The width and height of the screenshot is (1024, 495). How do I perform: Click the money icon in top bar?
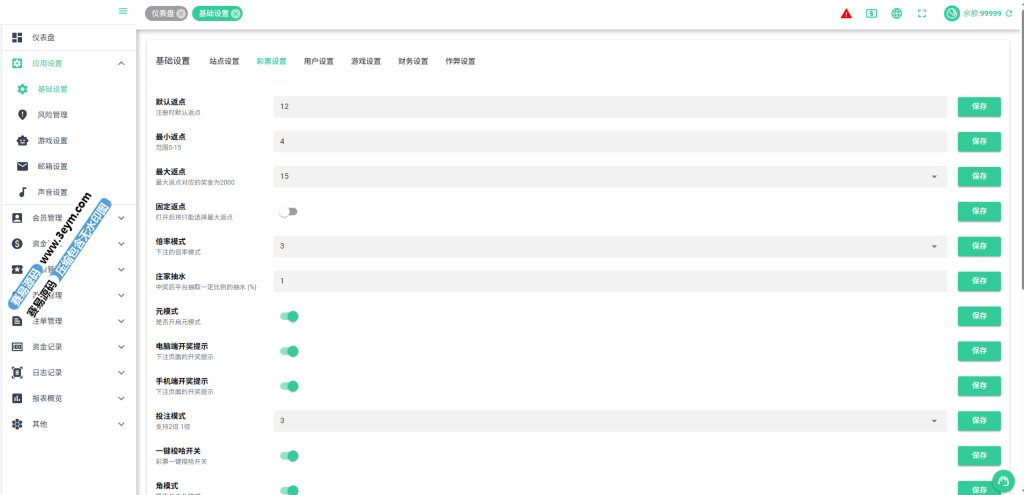click(872, 14)
